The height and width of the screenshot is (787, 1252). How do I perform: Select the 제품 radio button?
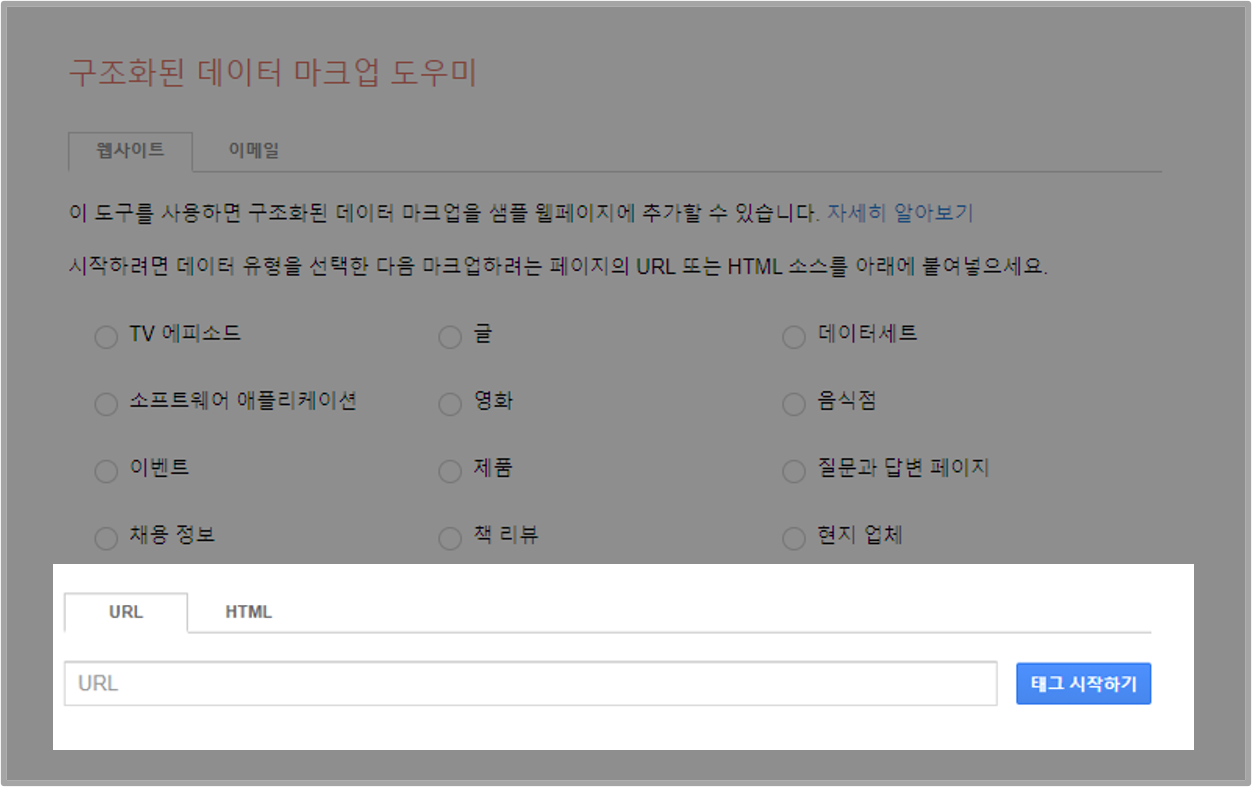point(450,470)
